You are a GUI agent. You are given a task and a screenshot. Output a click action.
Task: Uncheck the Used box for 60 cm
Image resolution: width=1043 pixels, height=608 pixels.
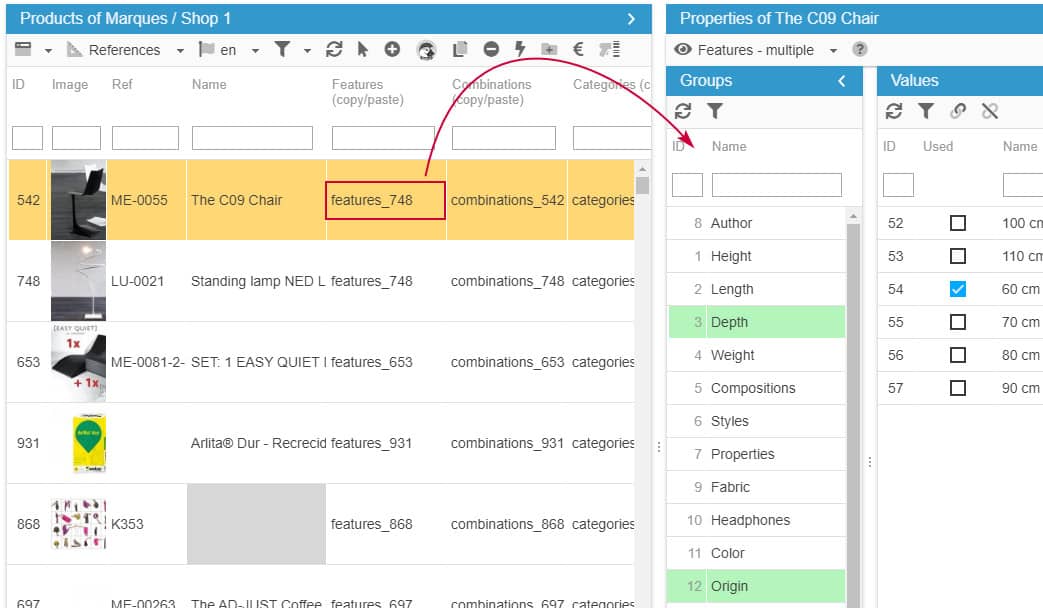click(958, 290)
